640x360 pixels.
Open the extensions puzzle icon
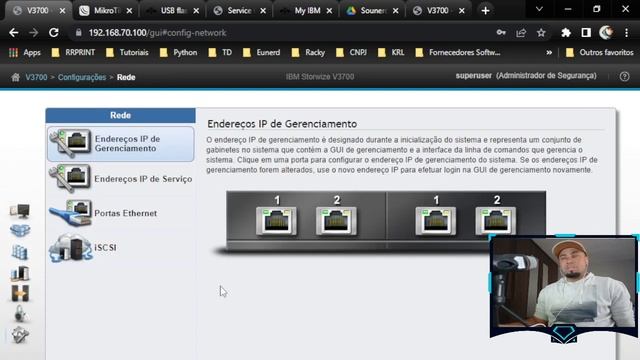pyautogui.click(x=566, y=33)
